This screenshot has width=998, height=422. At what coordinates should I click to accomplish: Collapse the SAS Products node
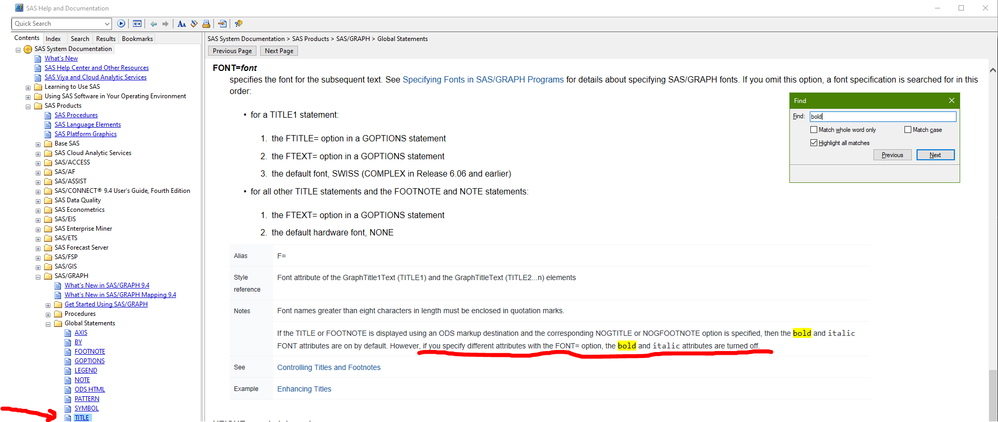pos(28,106)
